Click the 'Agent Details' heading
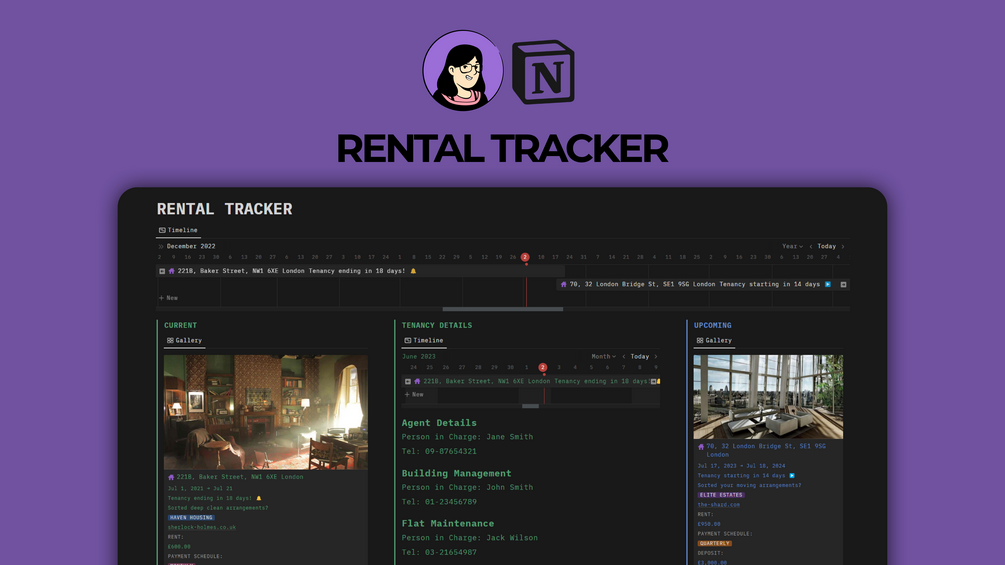Viewport: 1005px width, 565px height. [x=439, y=423]
